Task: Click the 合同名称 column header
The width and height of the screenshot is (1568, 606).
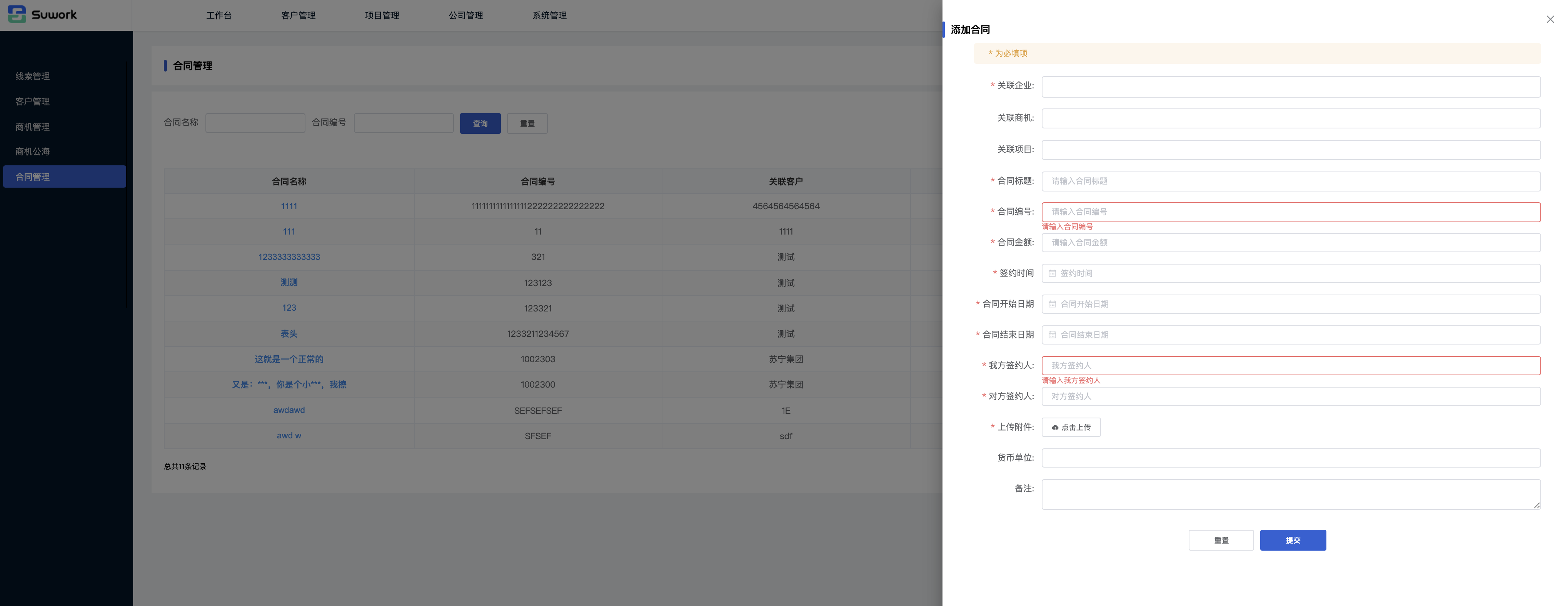Action: click(x=289, y=181)
